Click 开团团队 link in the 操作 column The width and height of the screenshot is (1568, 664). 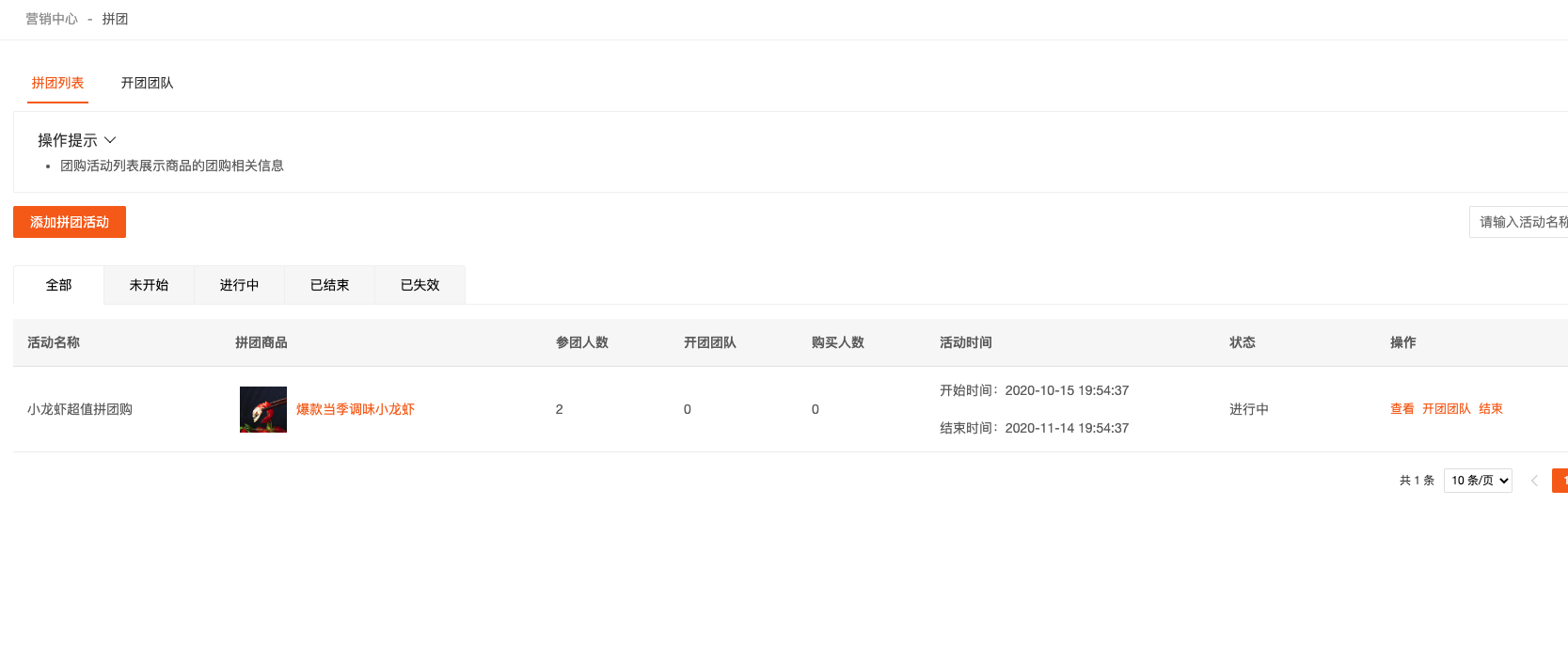coord(1447,409)
